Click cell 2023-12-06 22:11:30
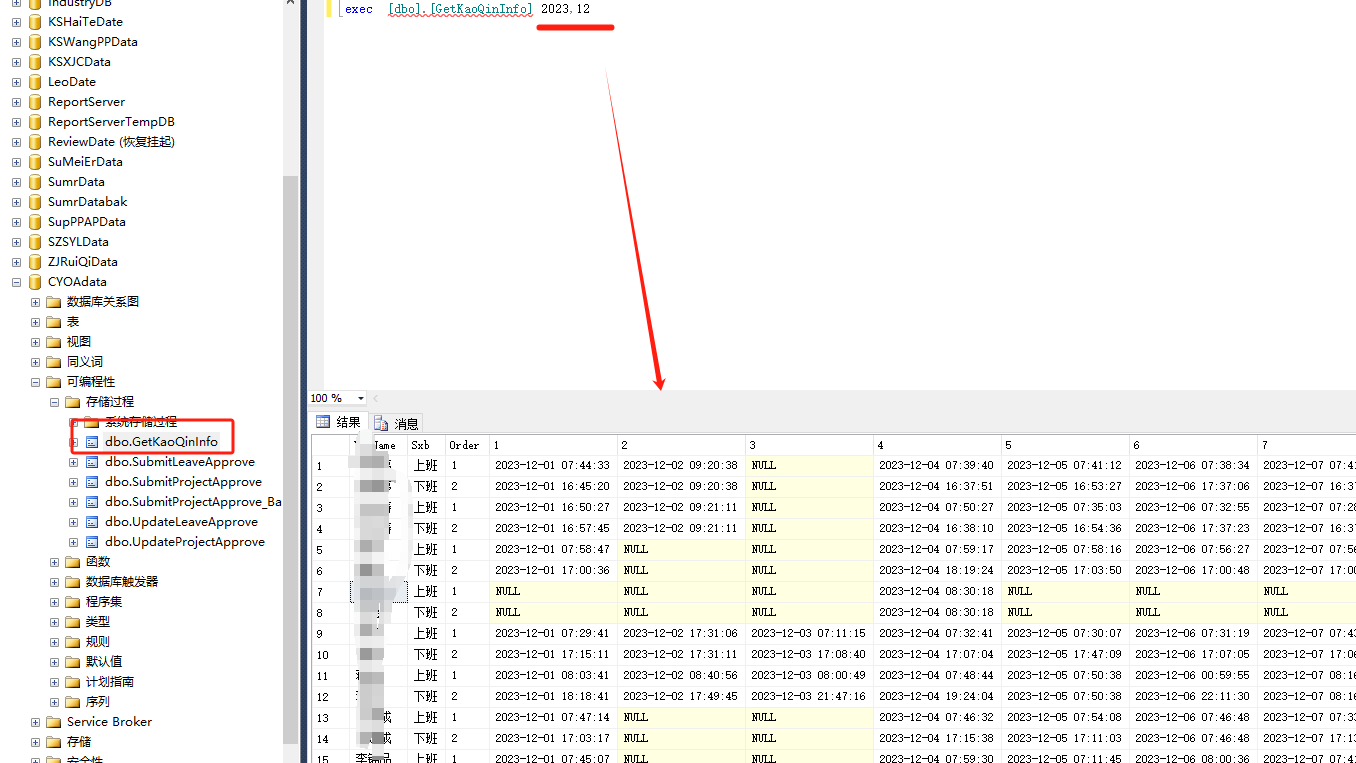1356x763 pixels. click(x=1193, y=696)
